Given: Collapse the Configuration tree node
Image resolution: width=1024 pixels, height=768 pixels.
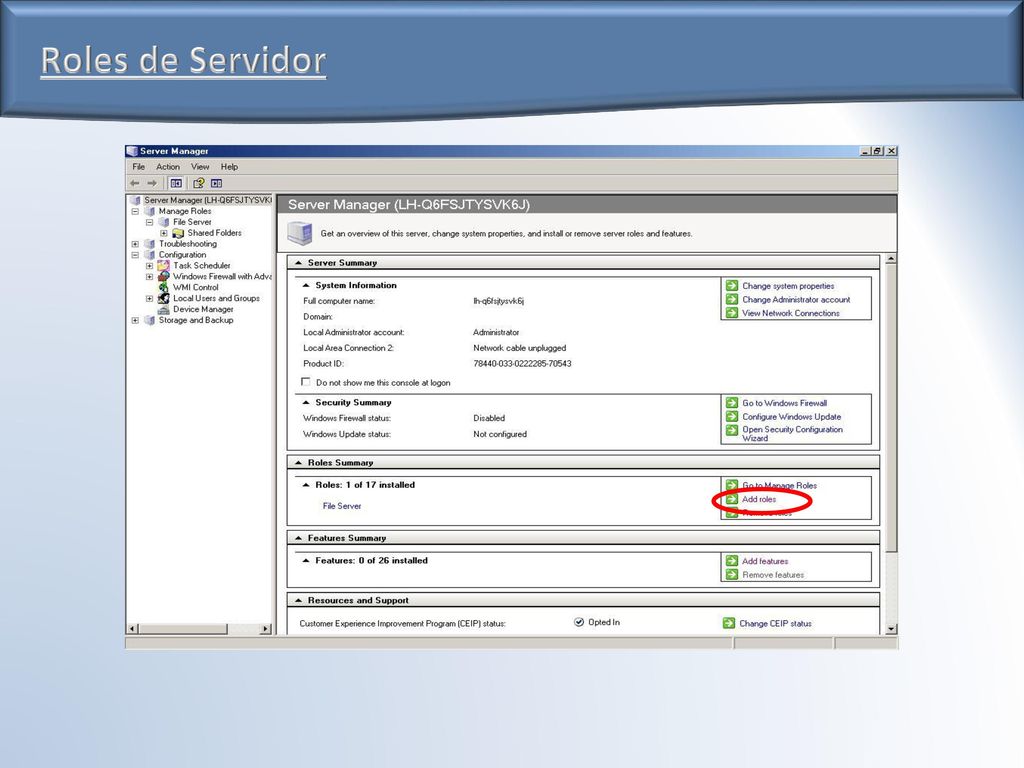Looking at the screenshot, I should pyautogui.click(x=135, y=255).
